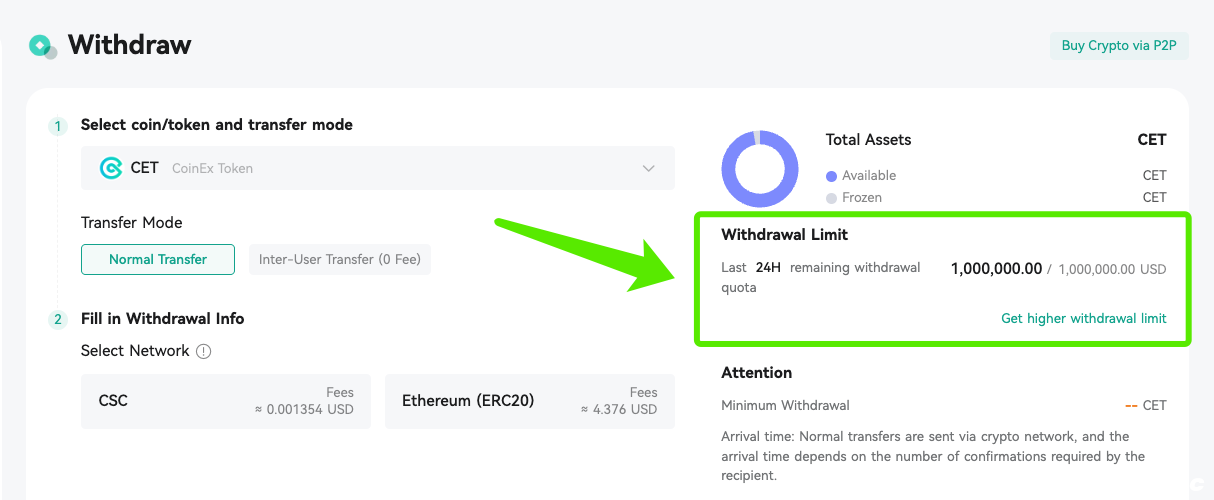This screenshot has width=1214, height=500.
Task: Switch to Inter-User Transfer (0 Fee)
Action: pos(340,259)
